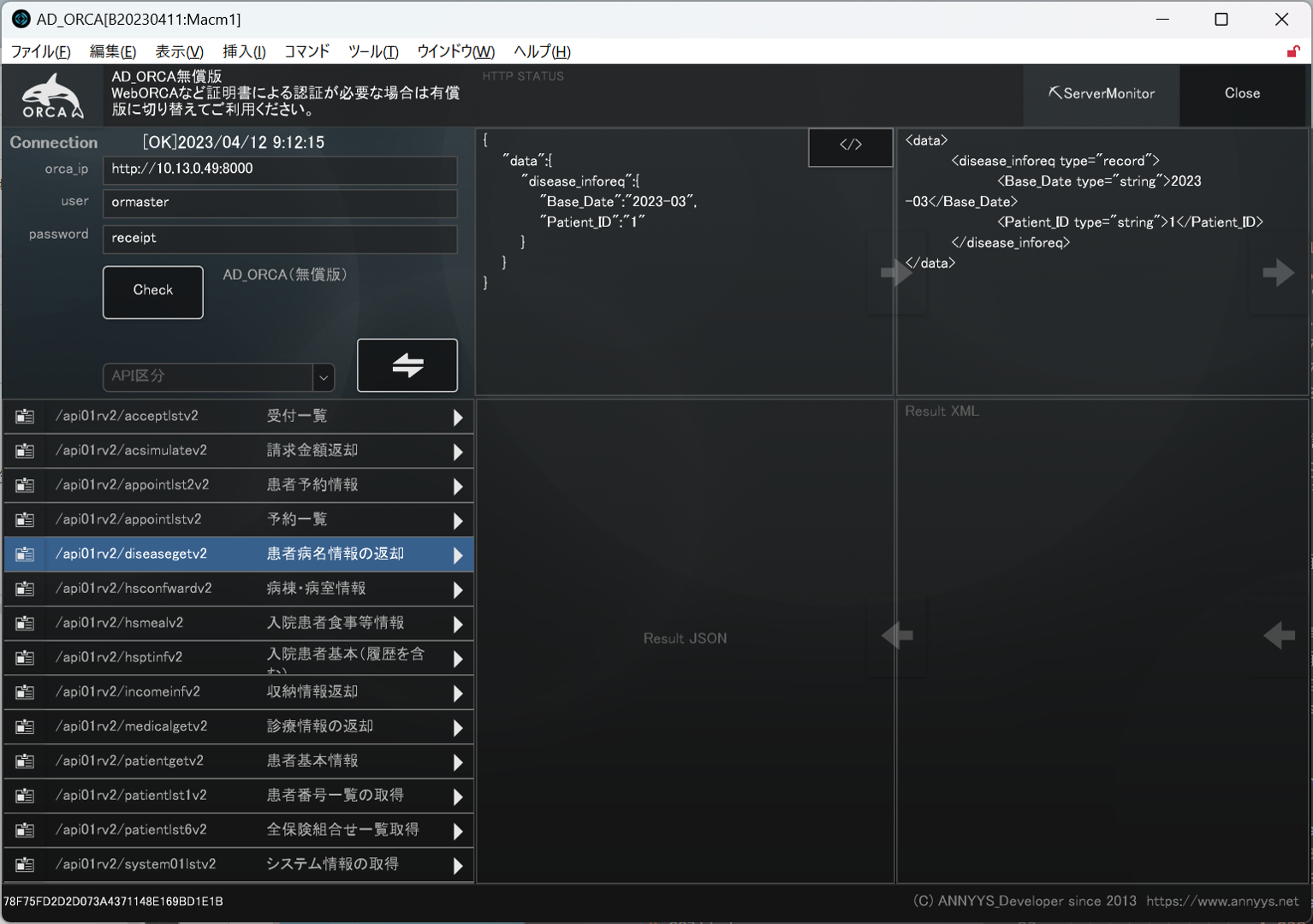This screenshot has height=924, width=1313.
Task: Expand the hsmealv2 入院患者食事等情報 arrow
Action: [x=458, y=625]
